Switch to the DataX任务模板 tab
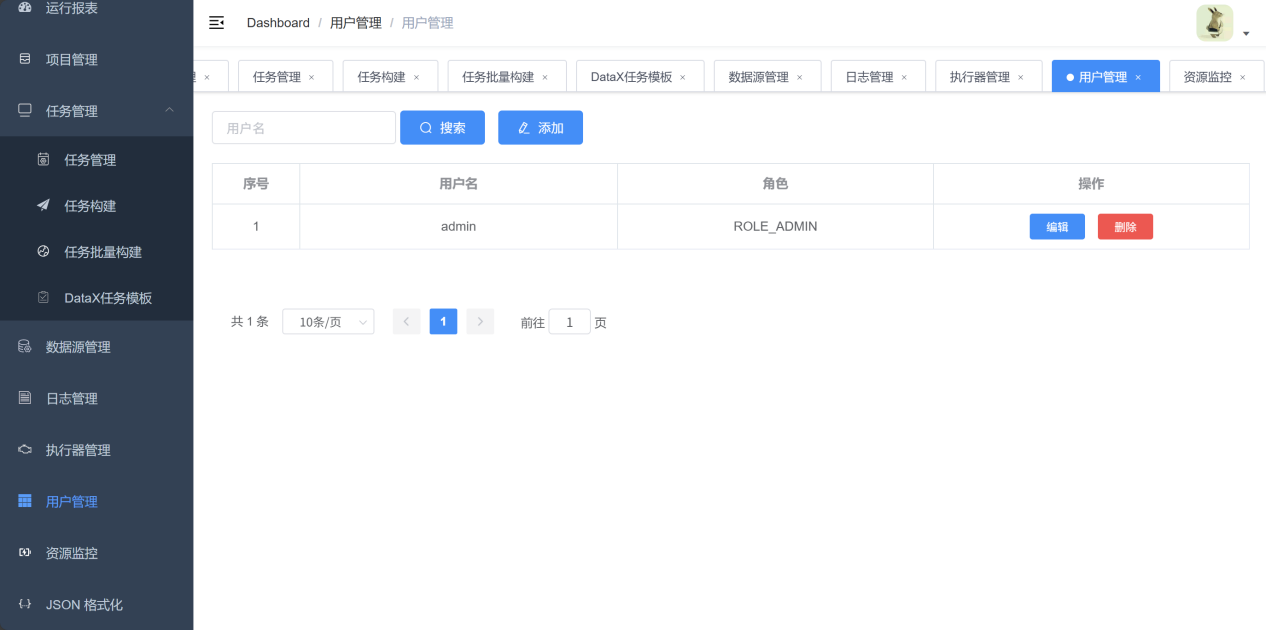 coord(631,77)
